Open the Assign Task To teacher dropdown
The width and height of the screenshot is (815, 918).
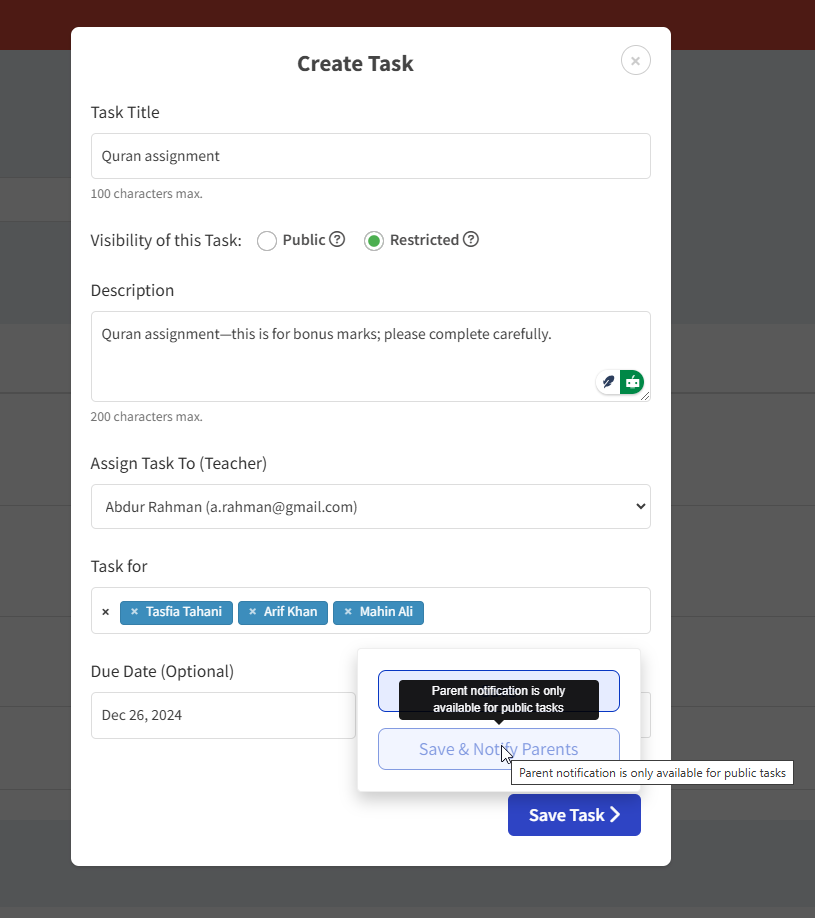[x=370, y=507]
